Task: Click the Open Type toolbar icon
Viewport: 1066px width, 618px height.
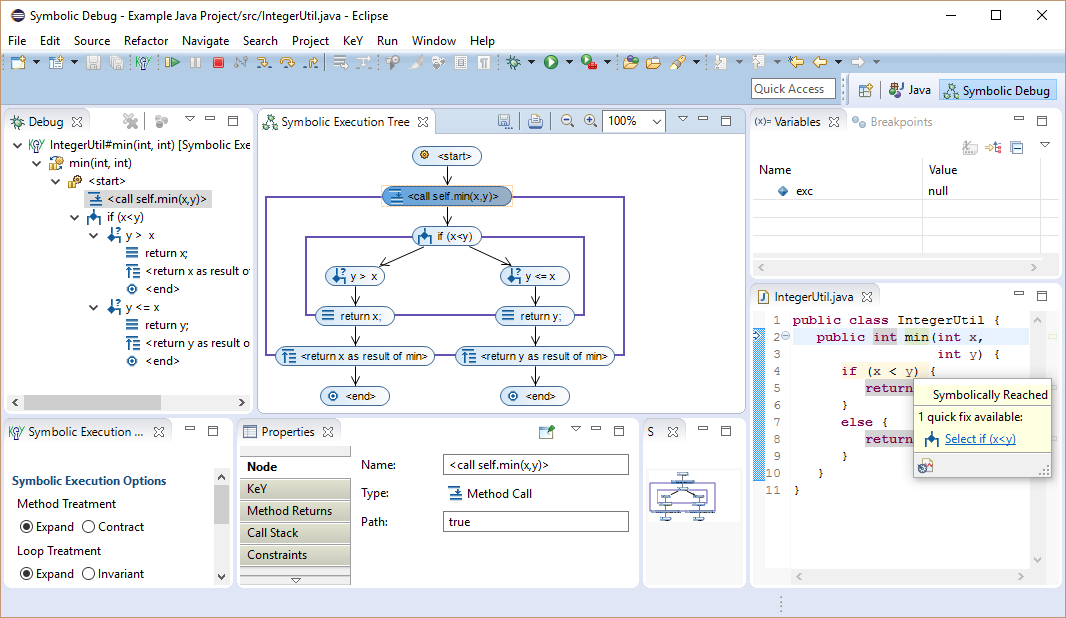Action: pyautogui.click(x=631, y=63)
